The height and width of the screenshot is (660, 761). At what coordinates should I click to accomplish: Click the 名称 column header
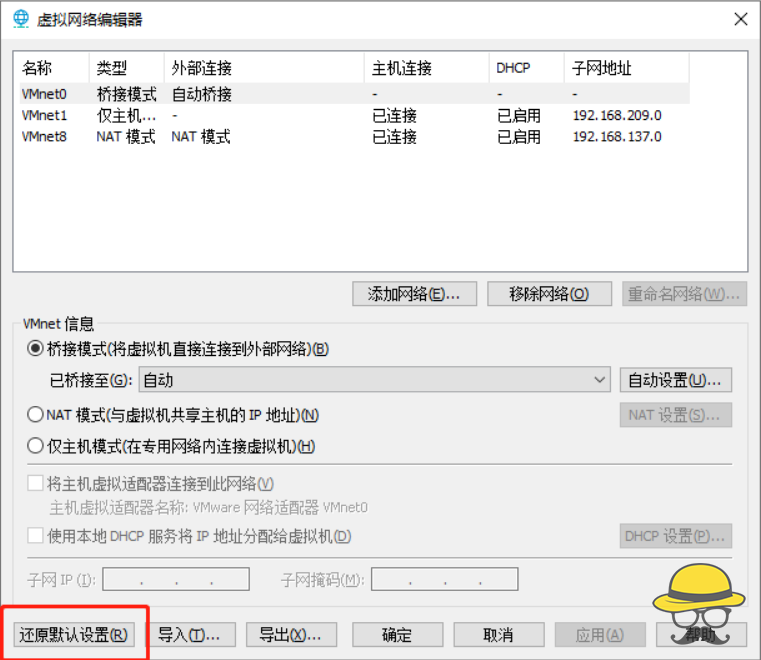(54, 67)
